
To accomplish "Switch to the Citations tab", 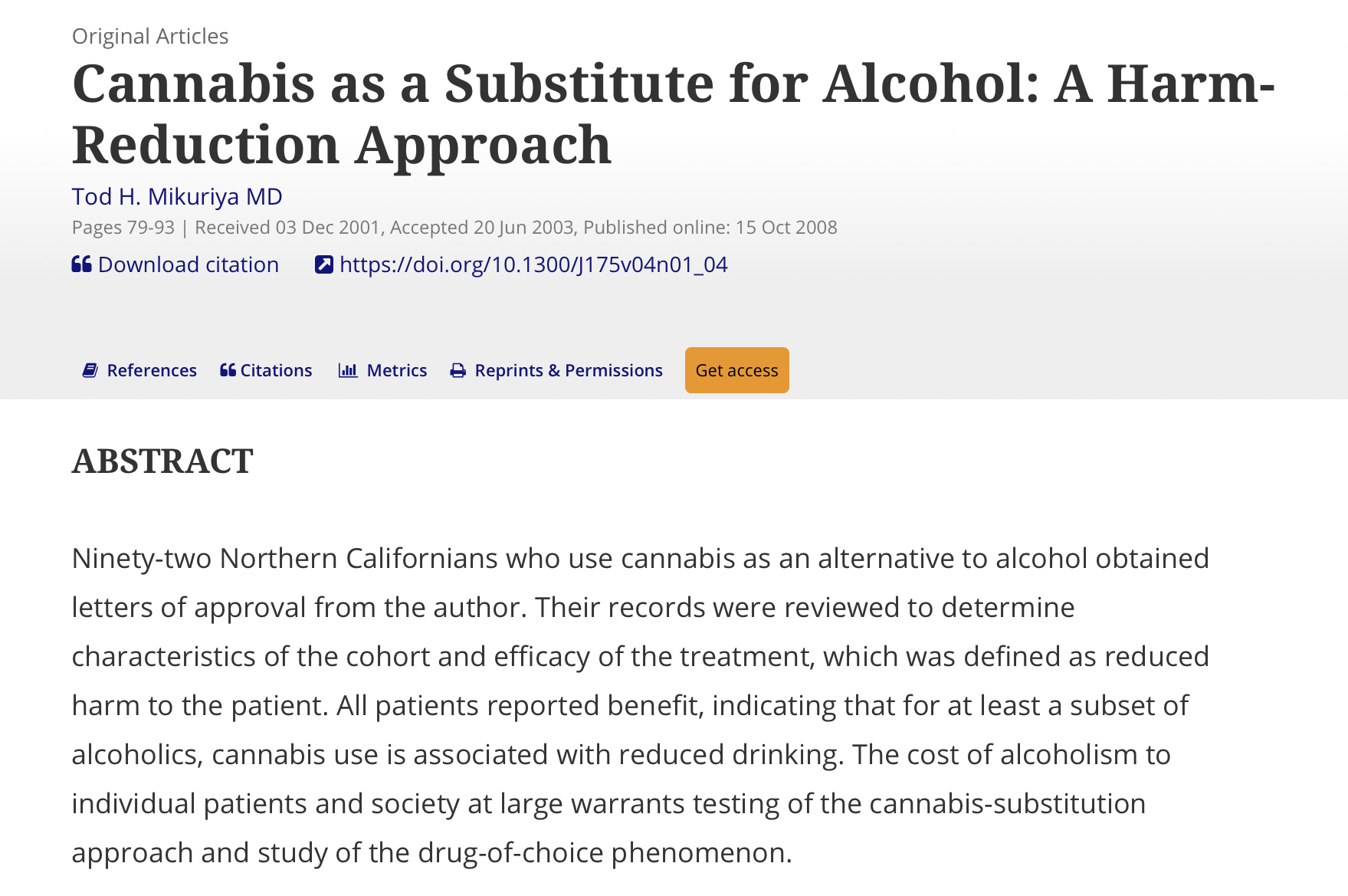I will tap(266, 370).
